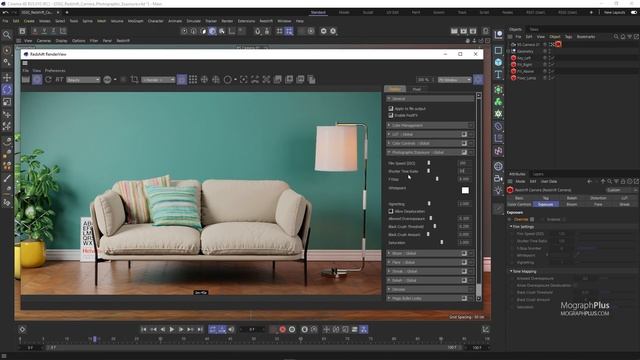Click the PostFX panel vertical scrollbar
Screen dimensions: 640x360
coord(479,197)
